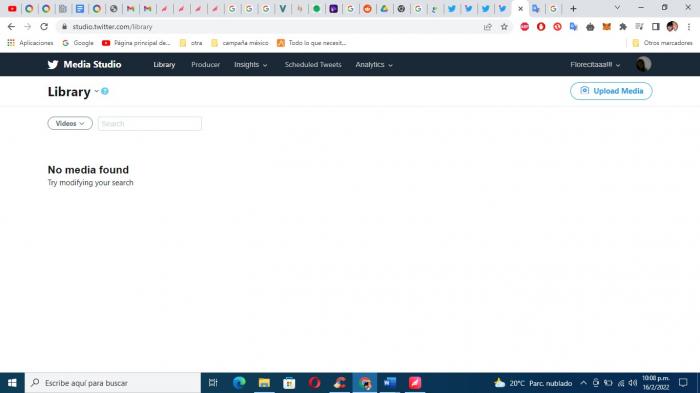Screen dimensions: 700x393
Task: Open the Chrome profile avatar
Action: coord(672,27)
